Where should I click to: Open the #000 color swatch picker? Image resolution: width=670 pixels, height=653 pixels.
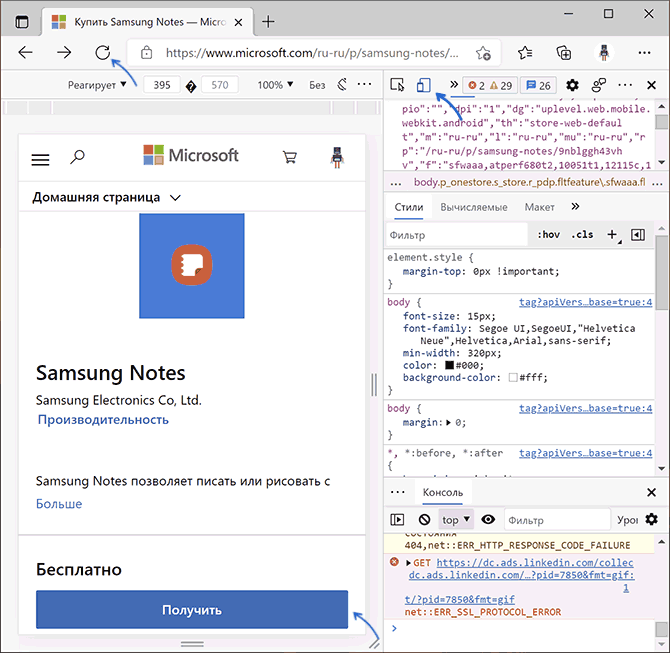click(x=449, y=365)
